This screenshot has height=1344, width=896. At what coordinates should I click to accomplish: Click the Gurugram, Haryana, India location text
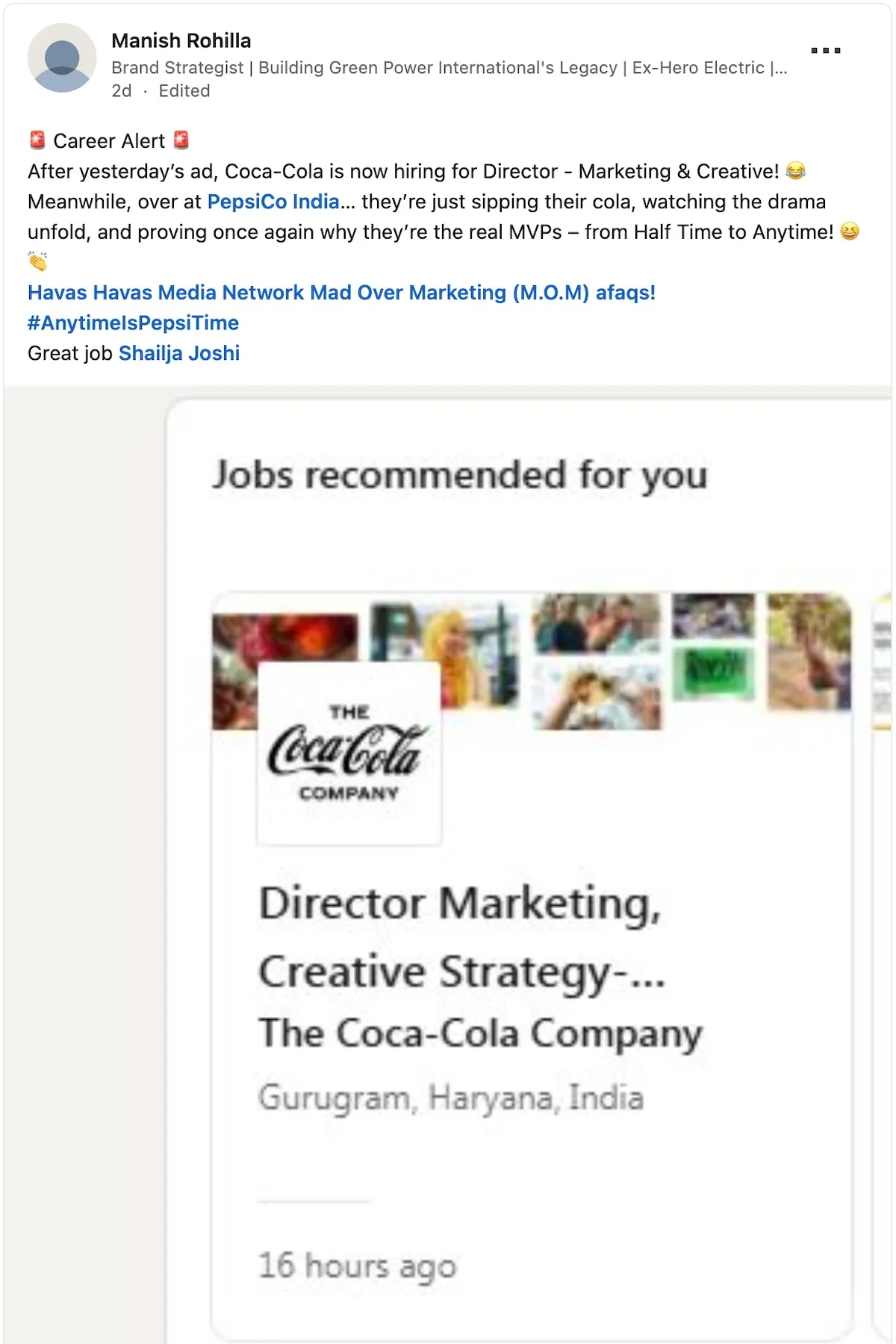(x=450, y=1098)
